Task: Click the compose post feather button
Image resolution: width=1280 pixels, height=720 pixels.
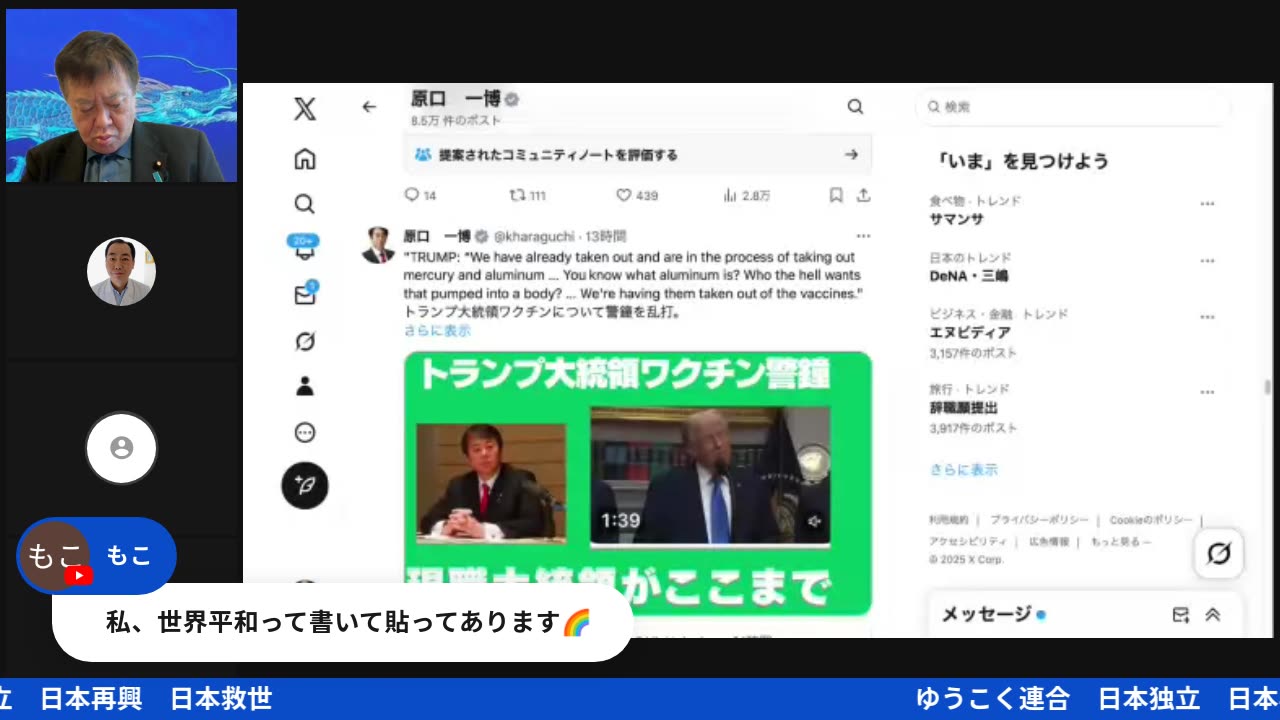Action: coord(305,485)
